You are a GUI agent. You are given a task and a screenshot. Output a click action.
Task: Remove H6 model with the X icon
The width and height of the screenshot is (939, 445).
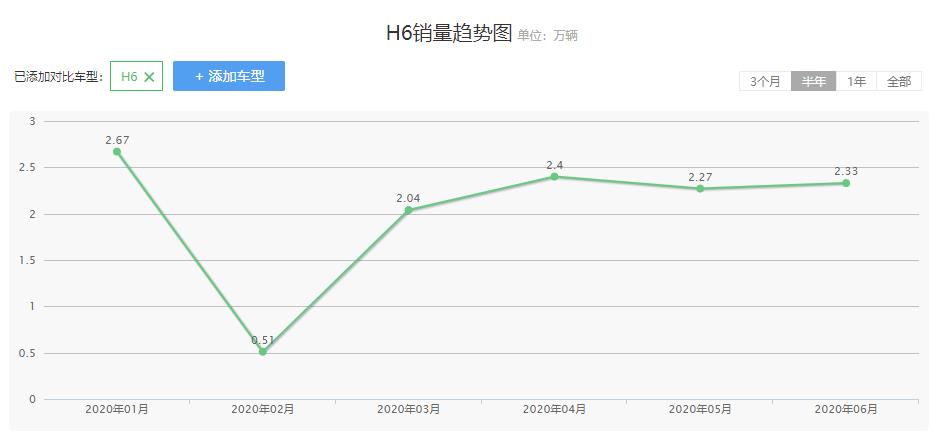(x=150, y=77)
